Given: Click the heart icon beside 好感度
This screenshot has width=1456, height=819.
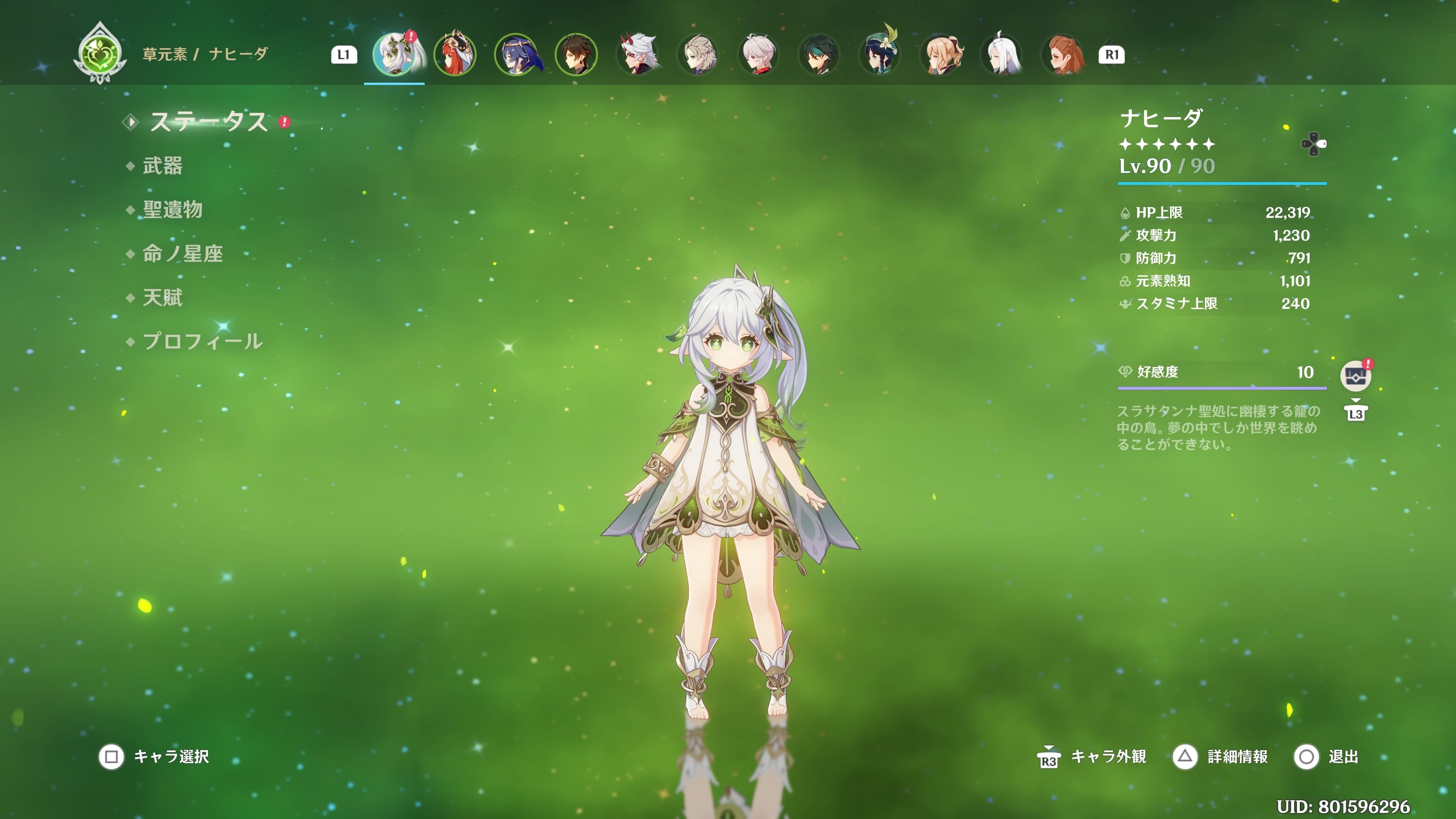Looking at the screenshot, I should pos(1125,371).
